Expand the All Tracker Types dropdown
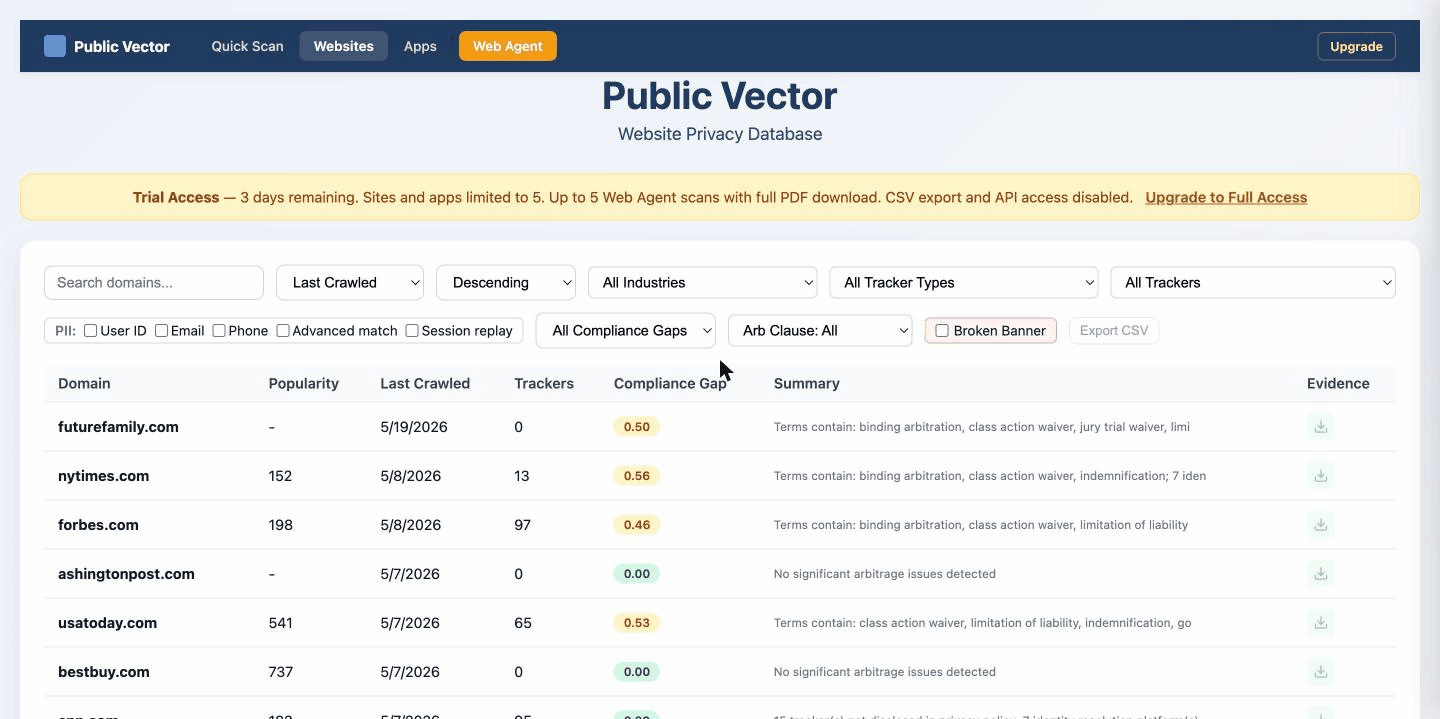Image resolution: width=1440 pixels, height=719 pixels. click(x=964, y=283)
